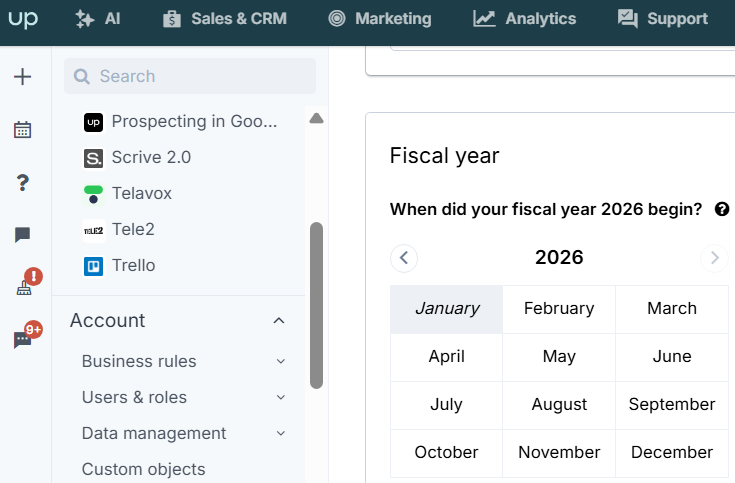This screenshot has width=735, height=483.
Task: Open the question mark help icon in sidebar
Action: coord(22,182)
